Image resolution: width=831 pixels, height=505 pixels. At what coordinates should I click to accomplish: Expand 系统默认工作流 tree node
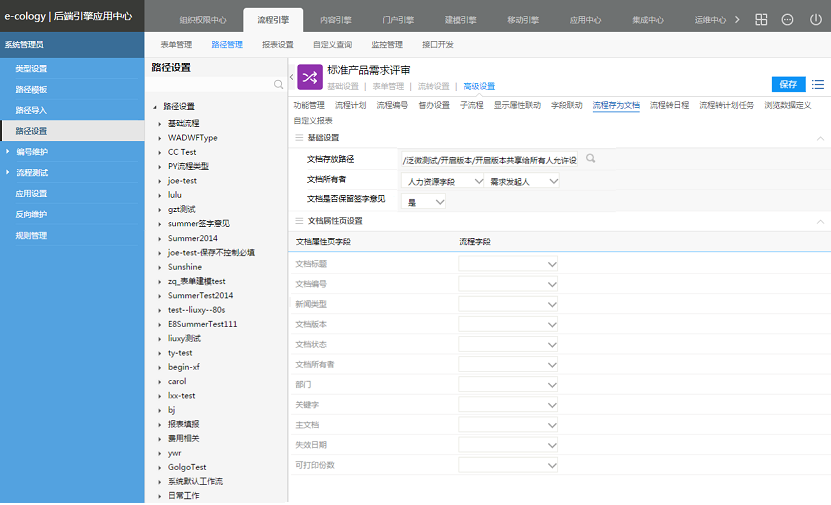click(160, 482)
